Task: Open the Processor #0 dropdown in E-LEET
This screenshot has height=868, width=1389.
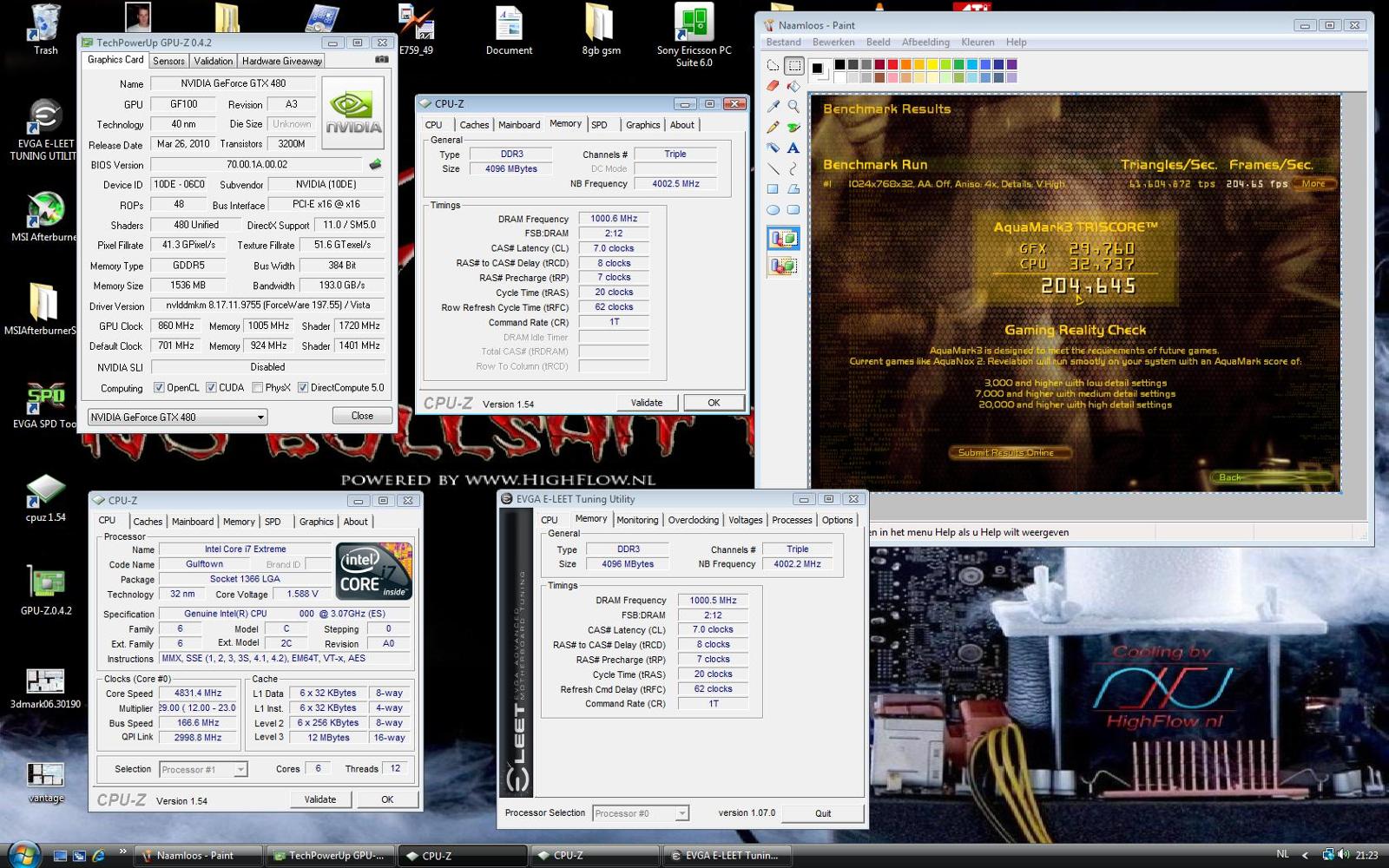Action: (x=641, y=813)
